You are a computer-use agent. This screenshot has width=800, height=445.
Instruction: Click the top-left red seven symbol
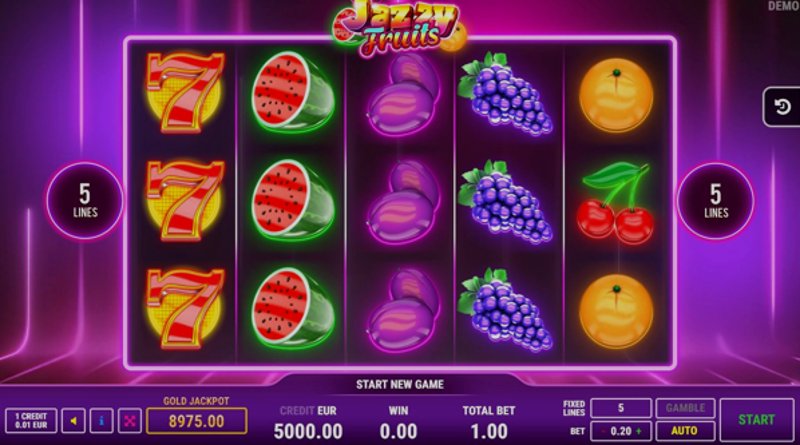[185, 92]
